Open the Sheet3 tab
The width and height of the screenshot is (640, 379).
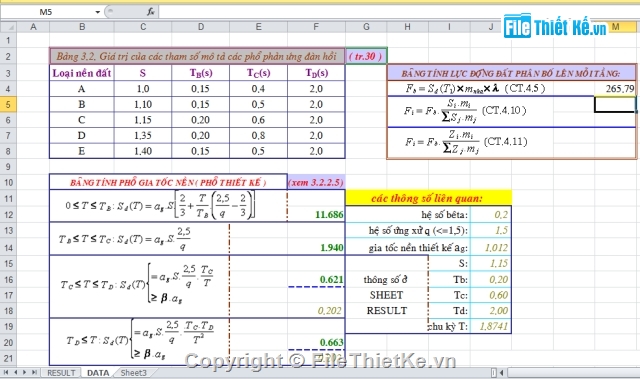(x=133, y=373)
